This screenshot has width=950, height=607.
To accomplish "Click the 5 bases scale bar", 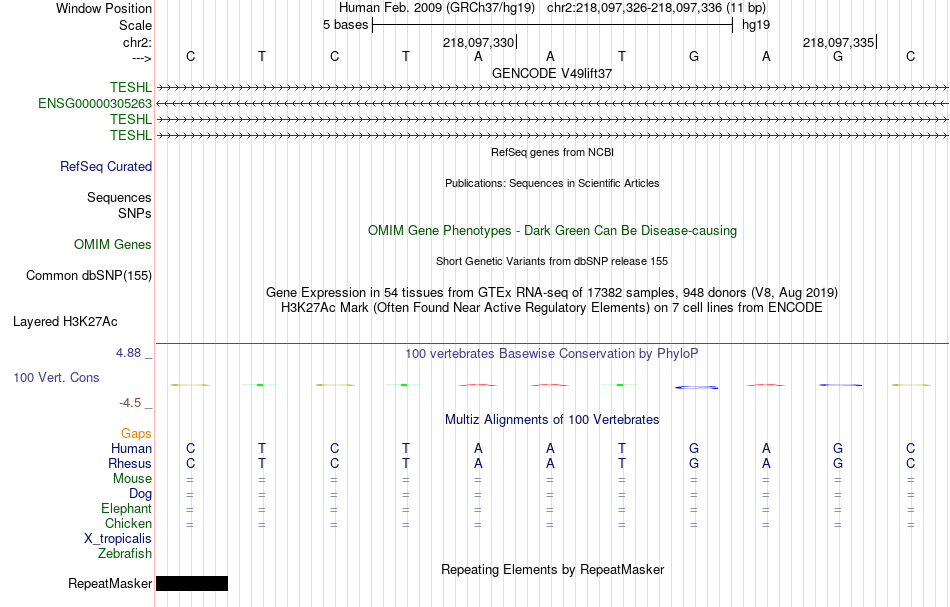I will pos(553,25).
